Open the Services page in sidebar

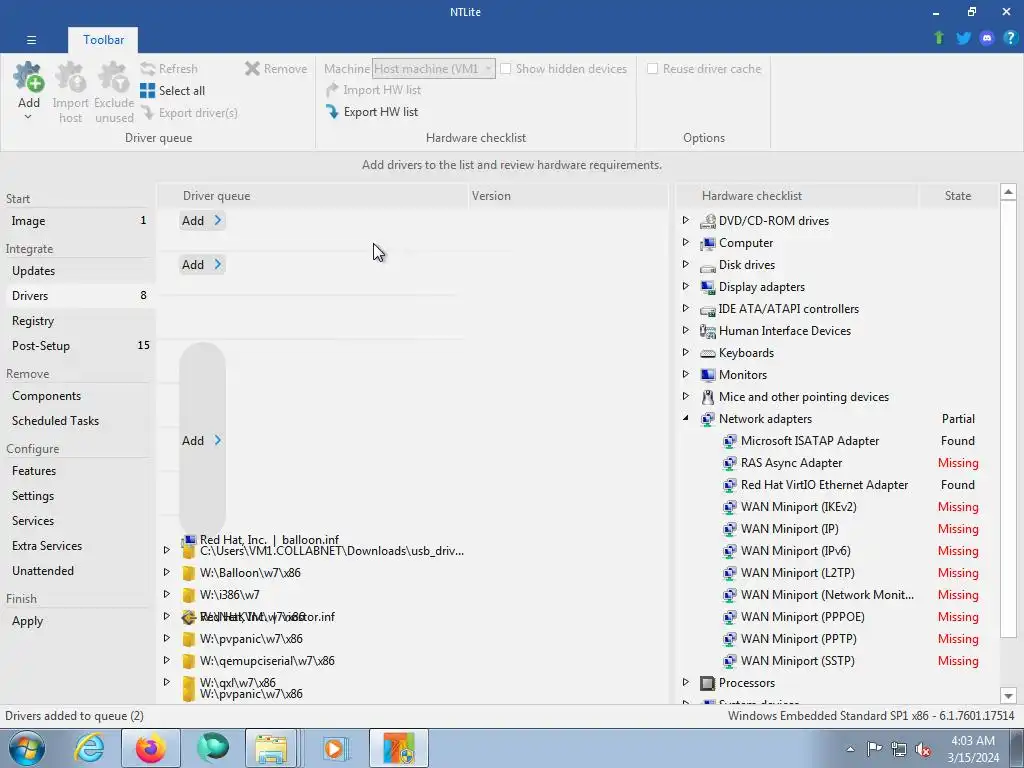(x=78, y=520)
